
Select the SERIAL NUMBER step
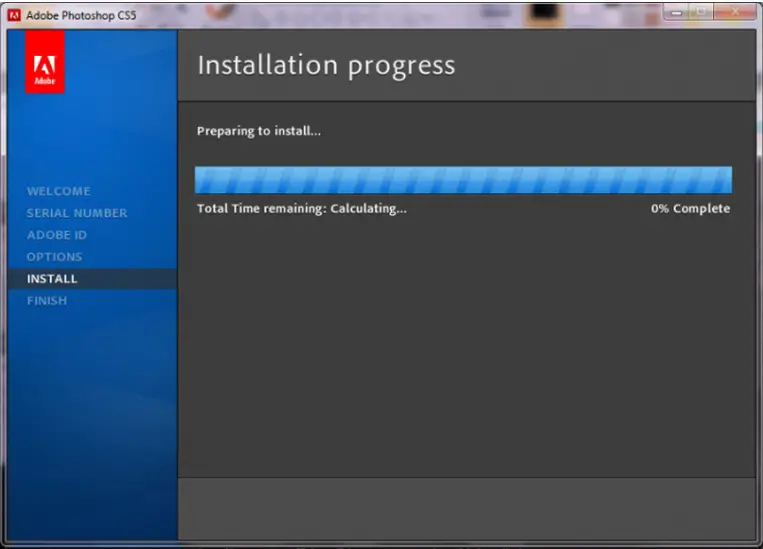tap(77, 213)
